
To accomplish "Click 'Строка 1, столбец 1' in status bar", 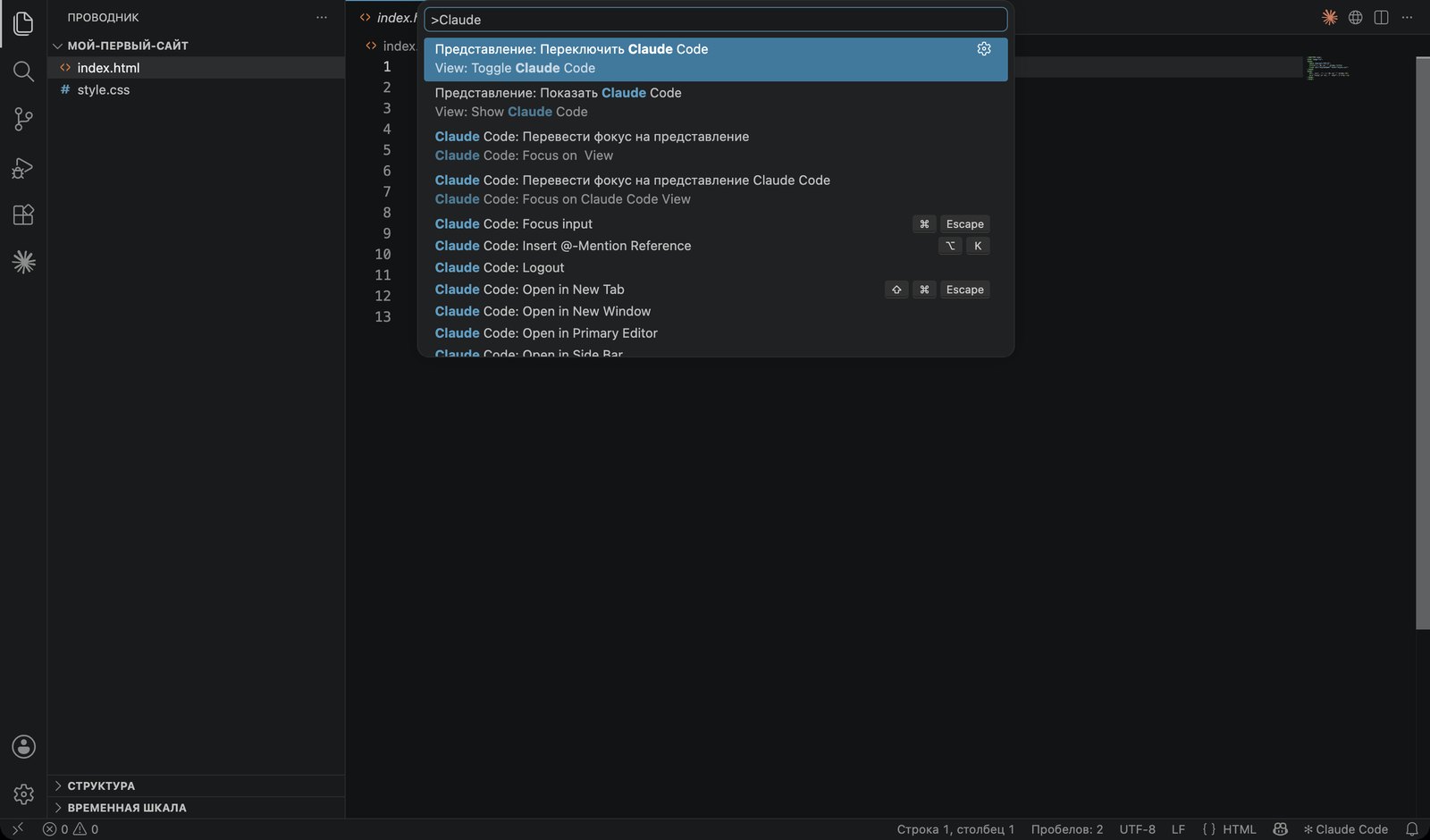I will [955, 829].
